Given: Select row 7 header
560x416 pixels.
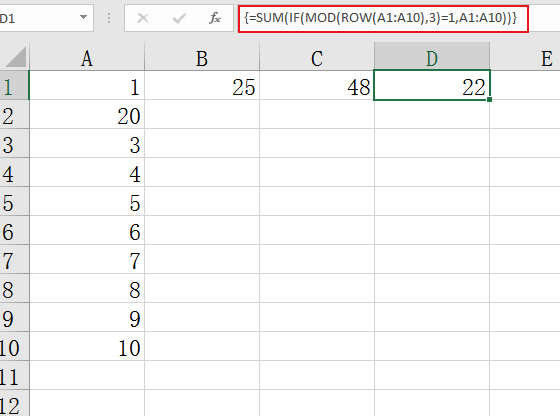Looking at the screenshot, I should (14, 259).
